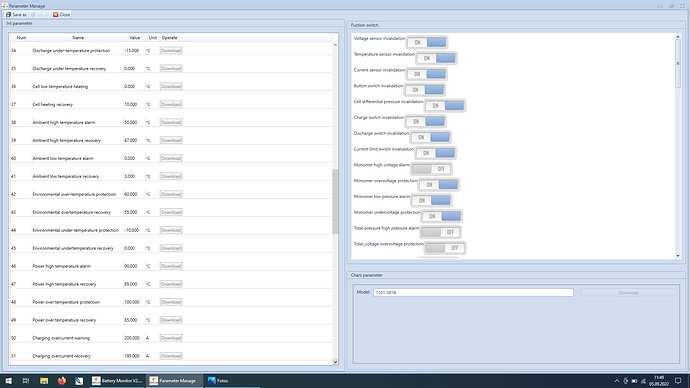Toggle Charge switch invalidation
Screen dimensions: 690x388
[x=425, y=121]
